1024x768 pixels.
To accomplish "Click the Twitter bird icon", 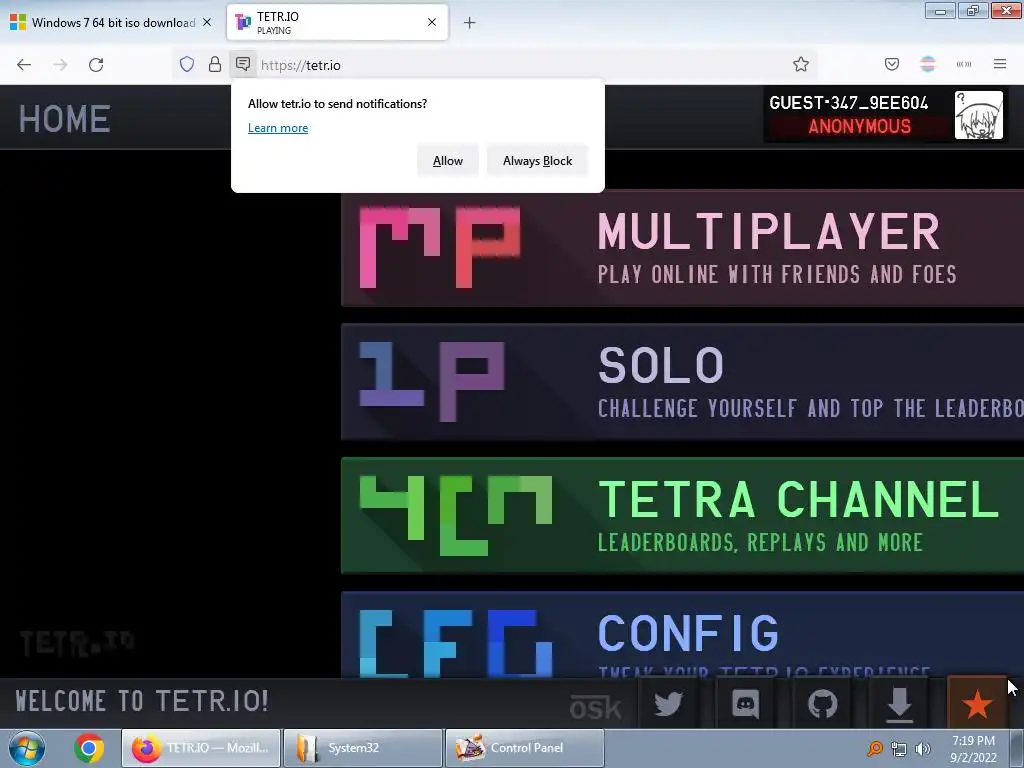I will tap(668, 703).
